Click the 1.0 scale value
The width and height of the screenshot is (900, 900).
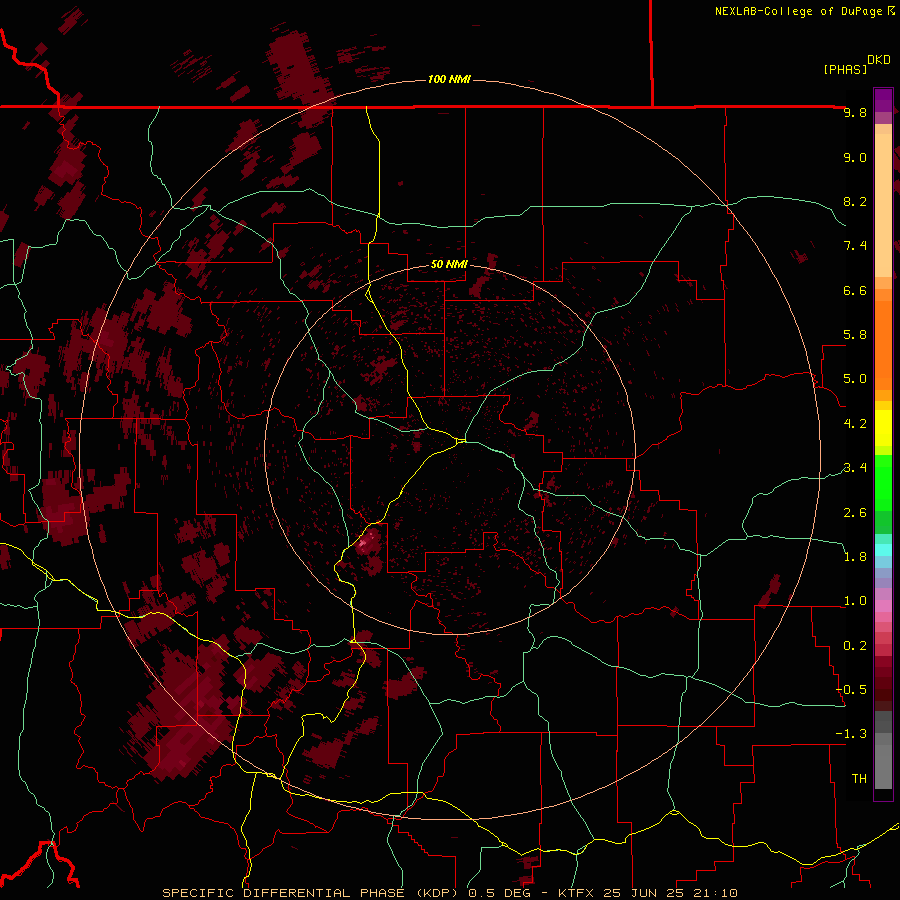855,601
